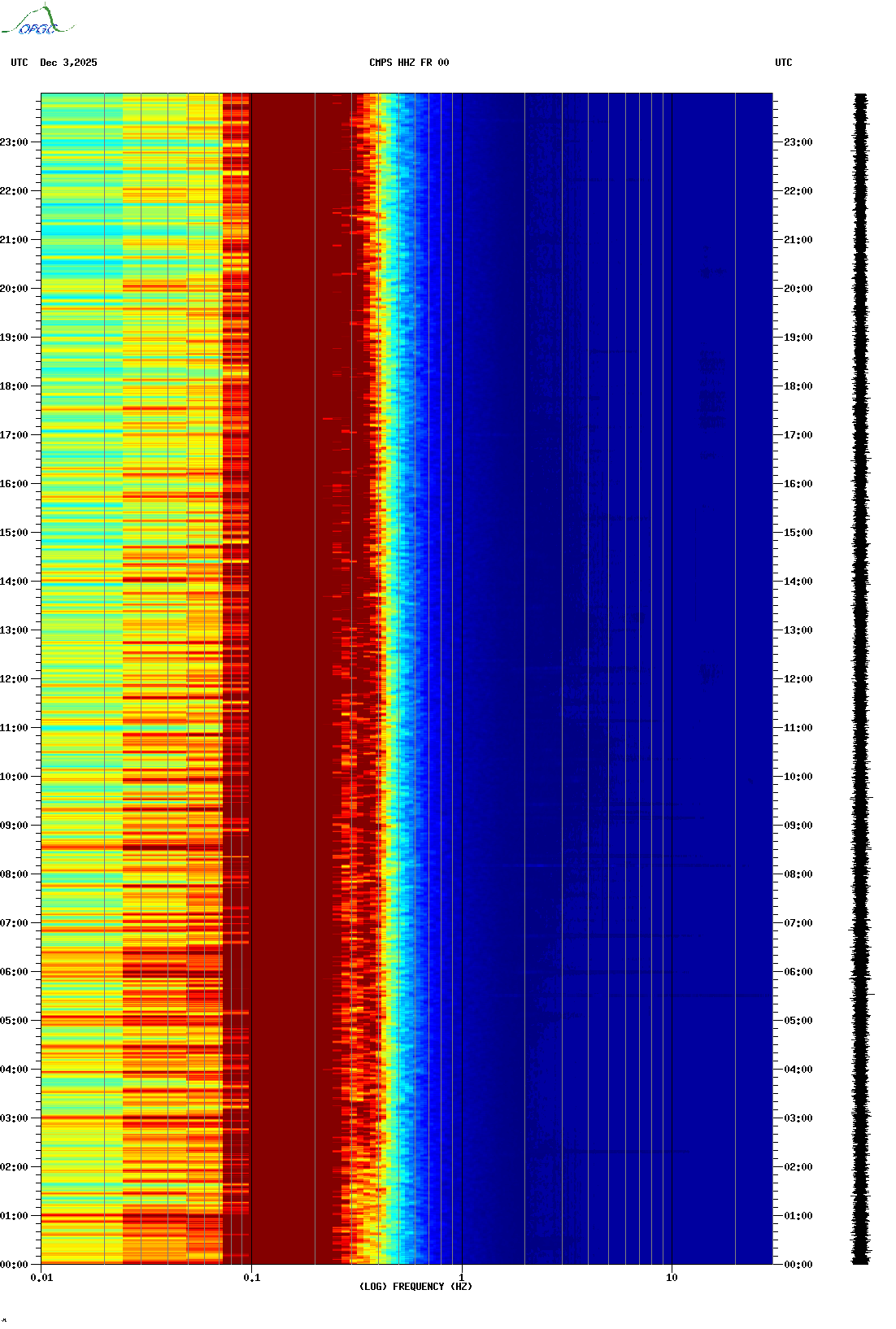The width and height of the screenshot is (896, 1329).
Task: Click the left-axis 18:00 time label
Action: 14,386
